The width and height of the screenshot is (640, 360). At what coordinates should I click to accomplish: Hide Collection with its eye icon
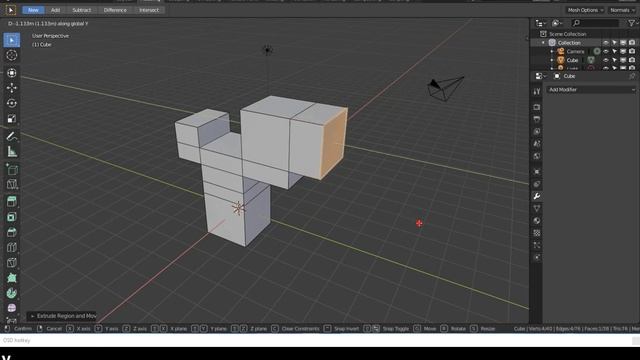click(x=606, y=43)
